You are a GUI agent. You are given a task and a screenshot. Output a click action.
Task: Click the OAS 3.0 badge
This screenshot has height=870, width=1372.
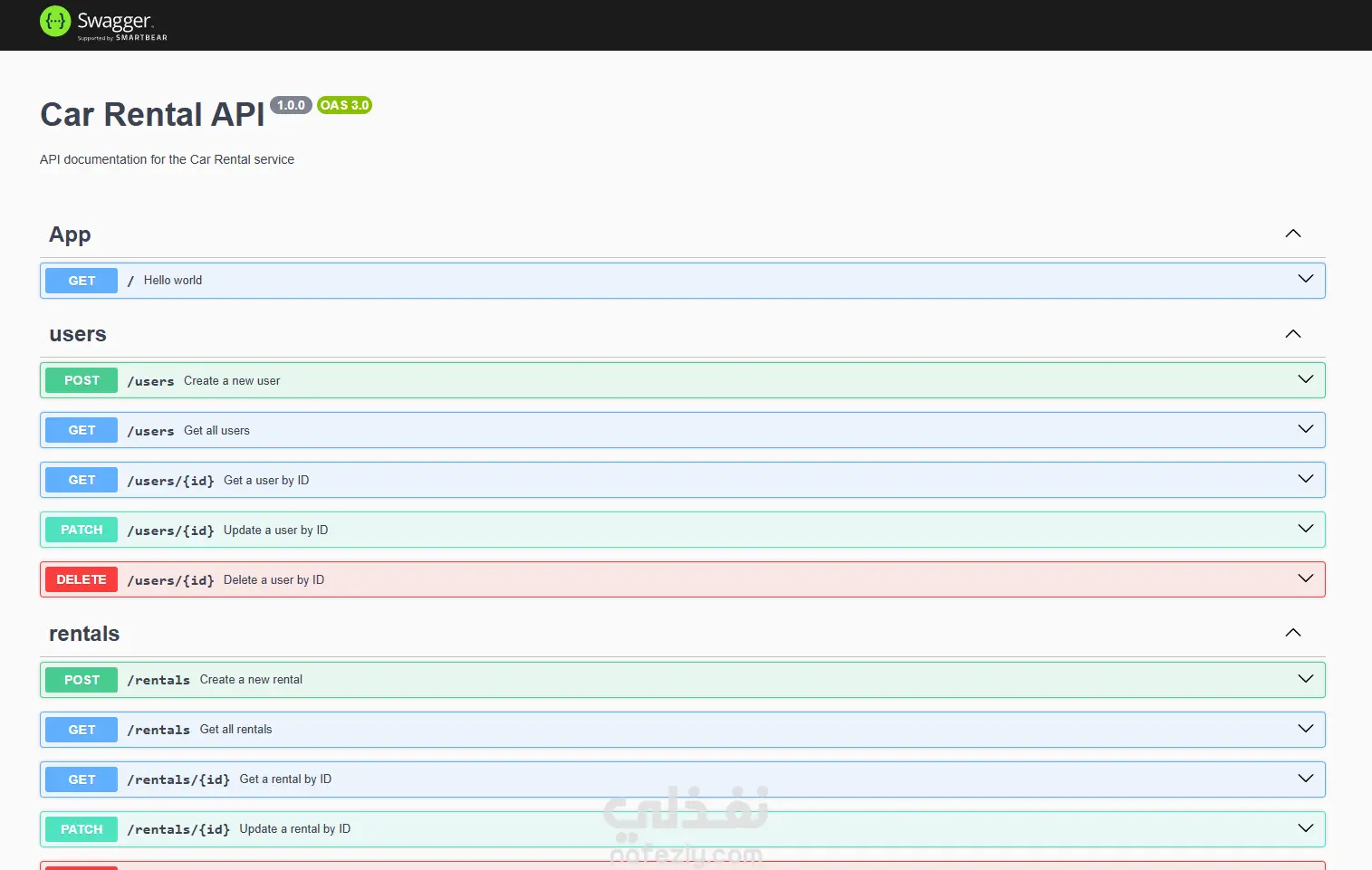click(344, 104)
